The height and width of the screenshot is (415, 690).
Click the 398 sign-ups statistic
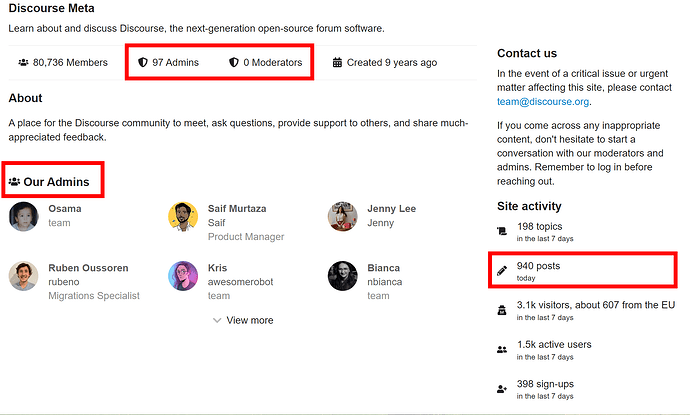click(545, 384)
